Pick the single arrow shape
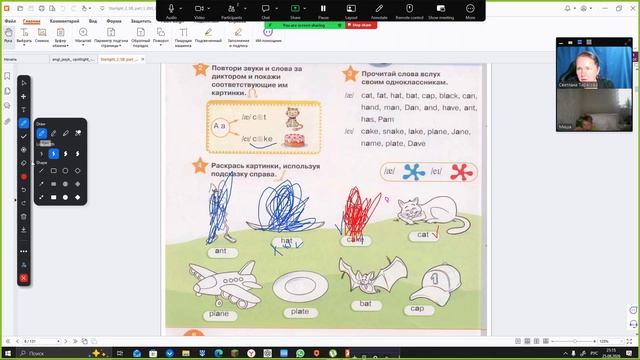Screen dimensions: 640x360 pos(42,184)
